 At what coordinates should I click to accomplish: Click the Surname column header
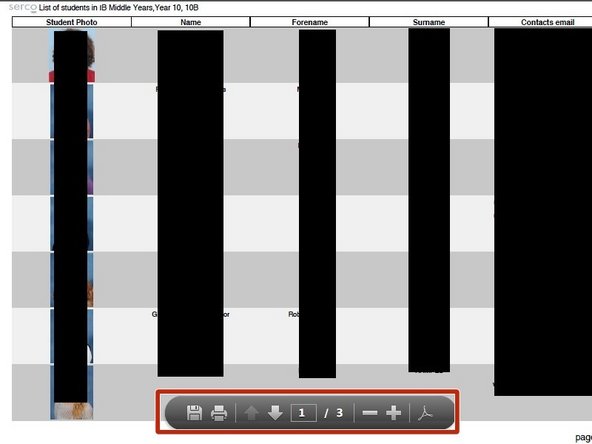[x=429, y=22]
